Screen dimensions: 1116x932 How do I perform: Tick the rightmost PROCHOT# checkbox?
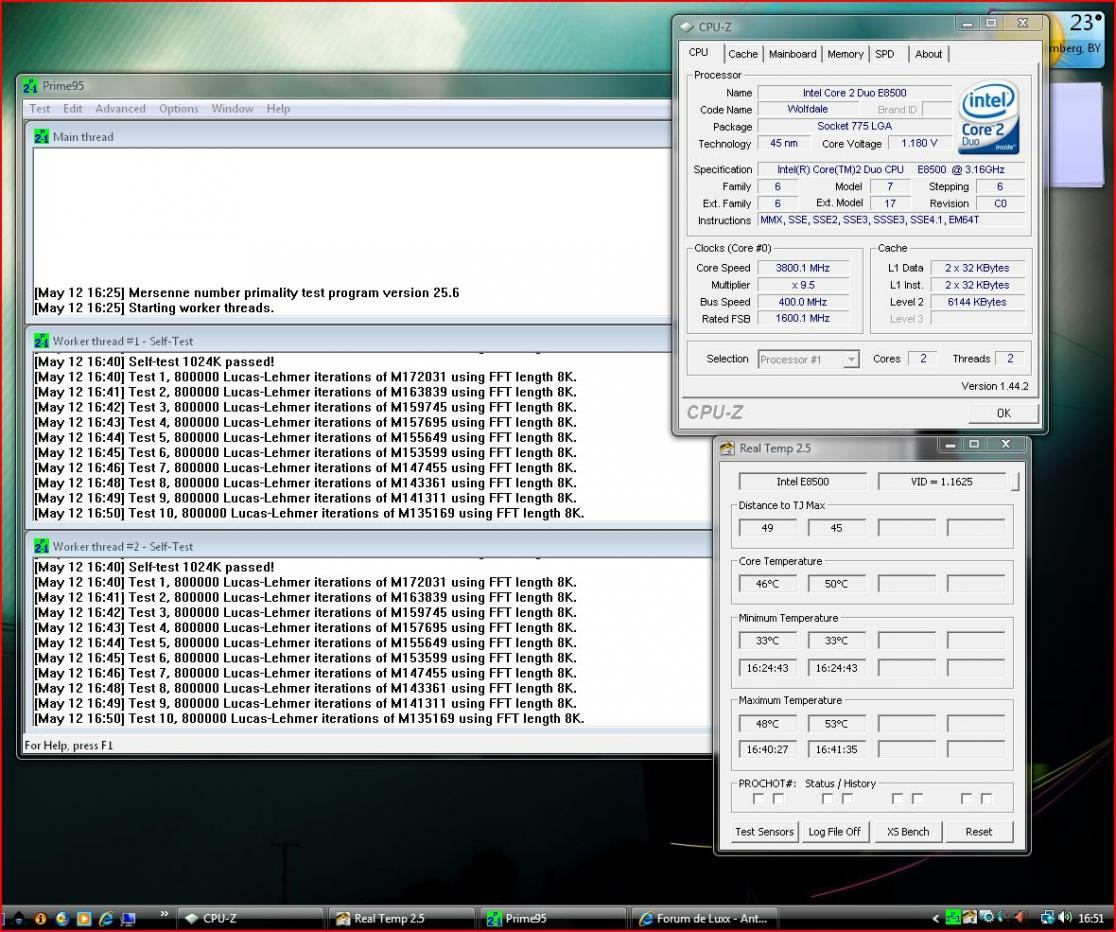coord(986,799)
